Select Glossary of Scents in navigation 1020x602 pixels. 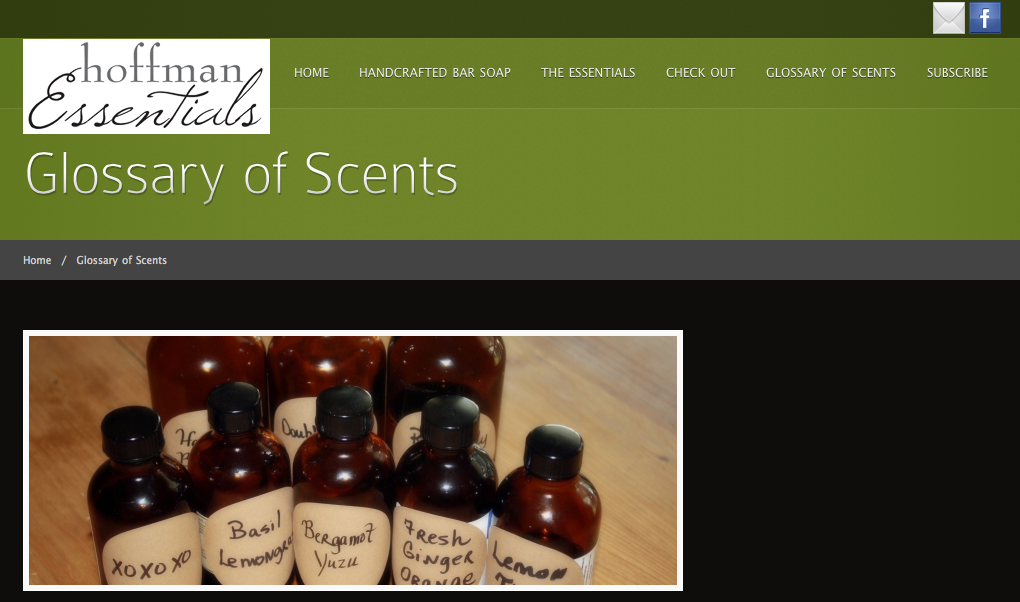tap(831, 72)
